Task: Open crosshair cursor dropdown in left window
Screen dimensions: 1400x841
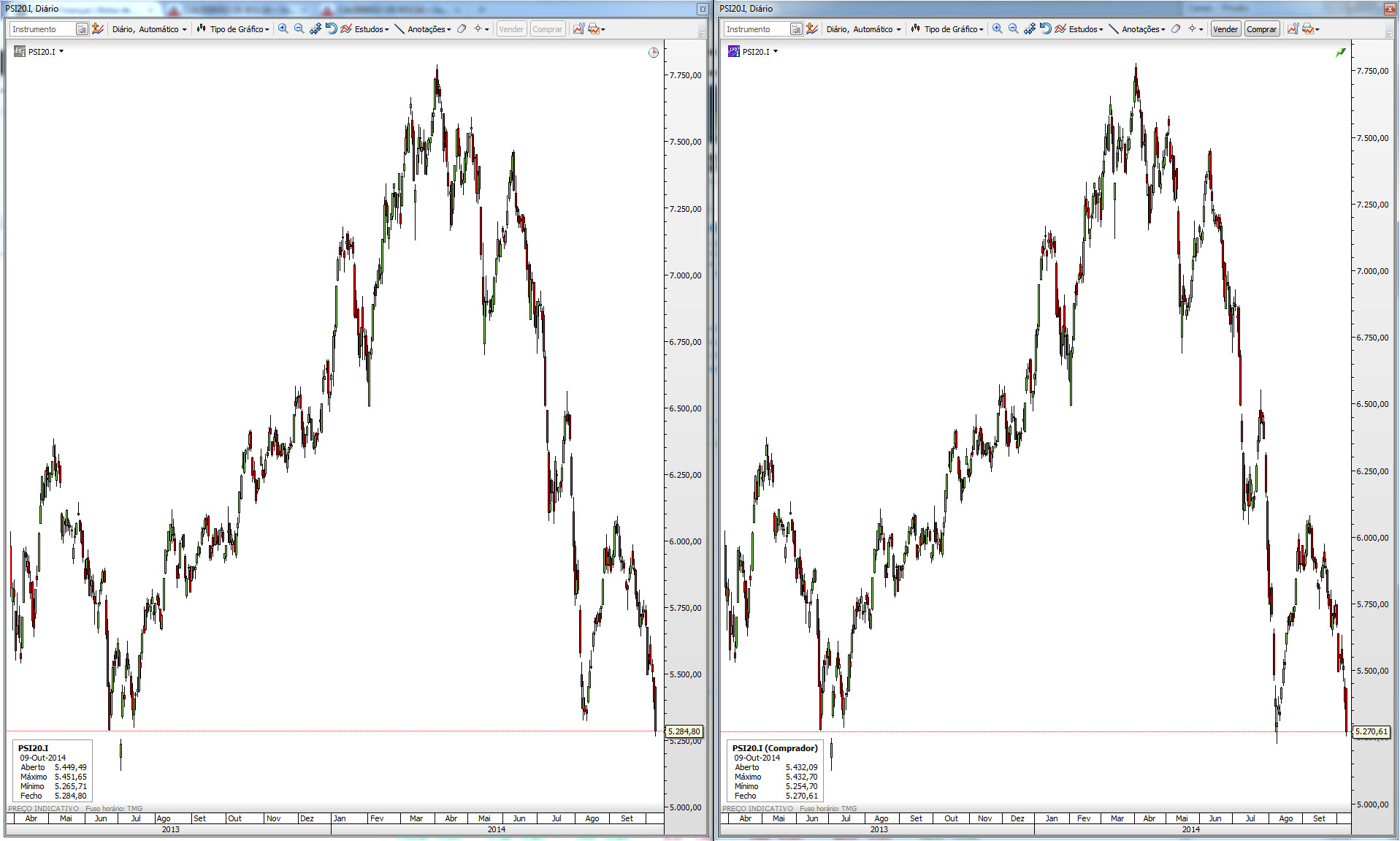Action: (x=481, y=29)
